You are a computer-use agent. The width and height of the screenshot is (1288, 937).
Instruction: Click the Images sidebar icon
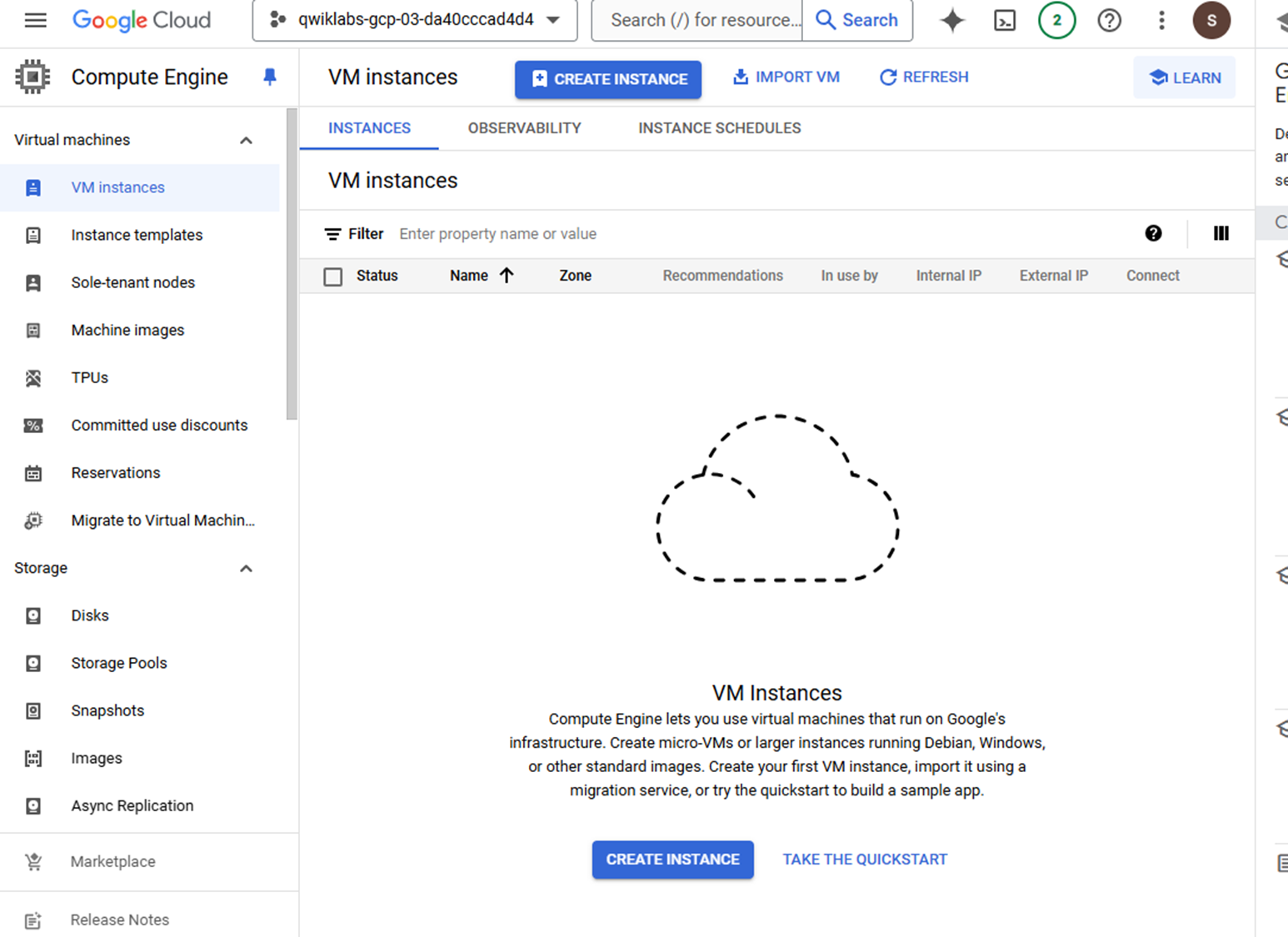pos(33,758)
